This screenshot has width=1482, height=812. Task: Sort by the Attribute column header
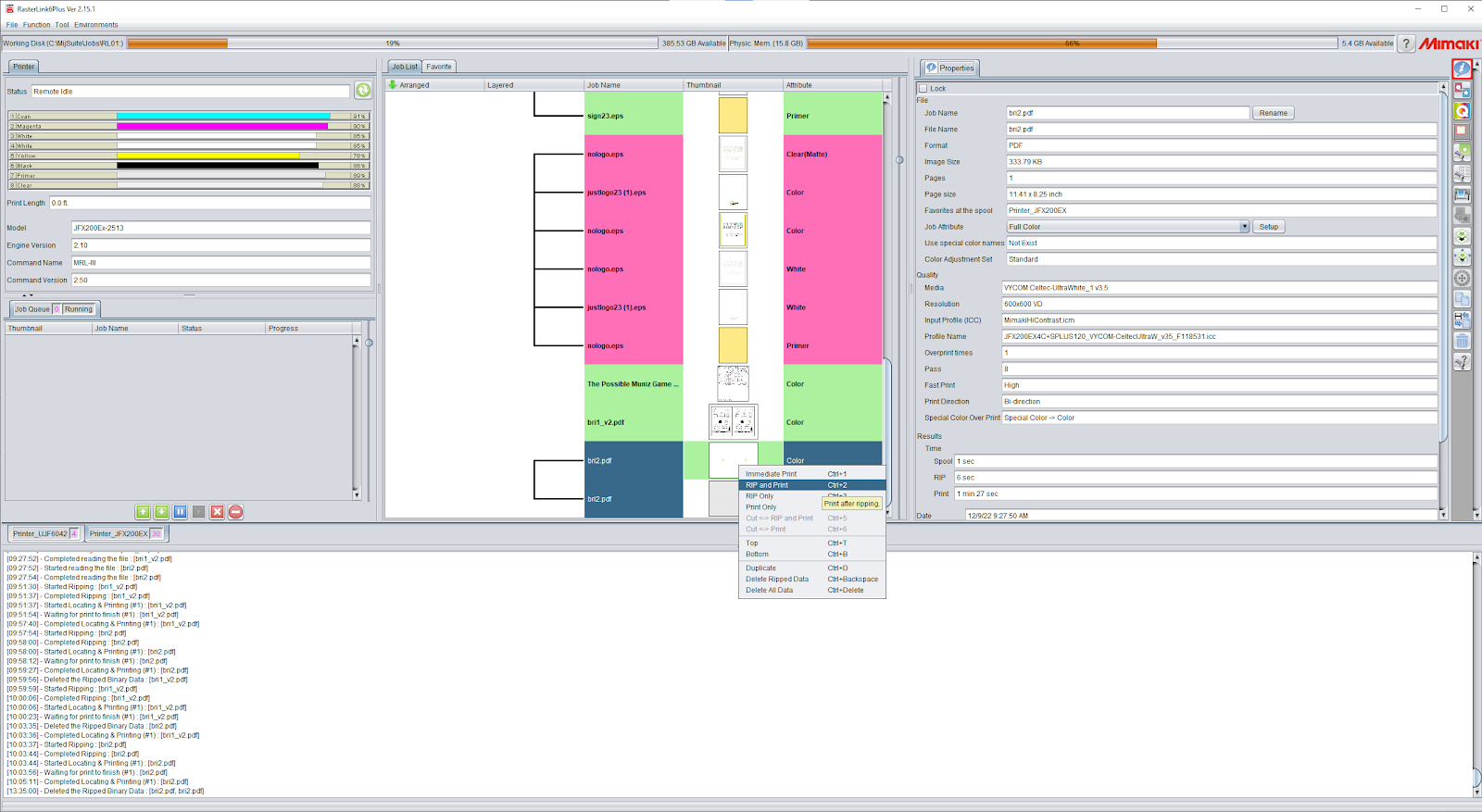(x=832, y=84)
